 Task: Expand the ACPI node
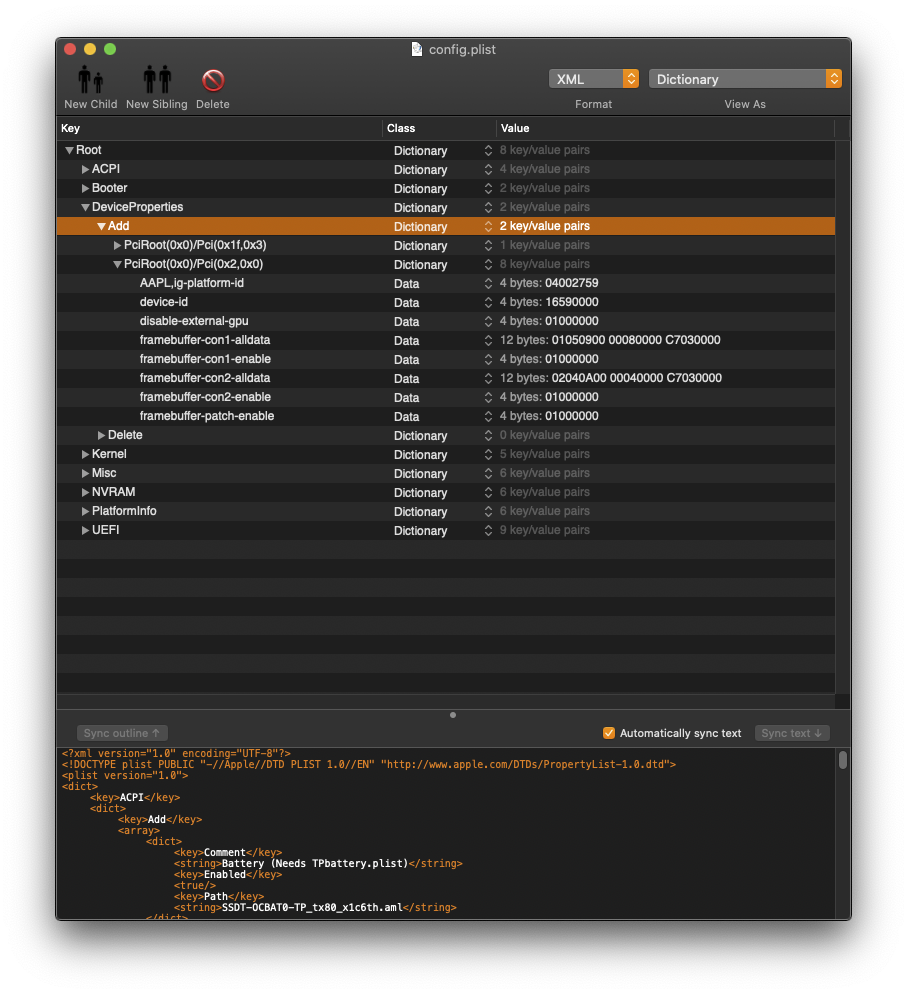click(85, 169)
